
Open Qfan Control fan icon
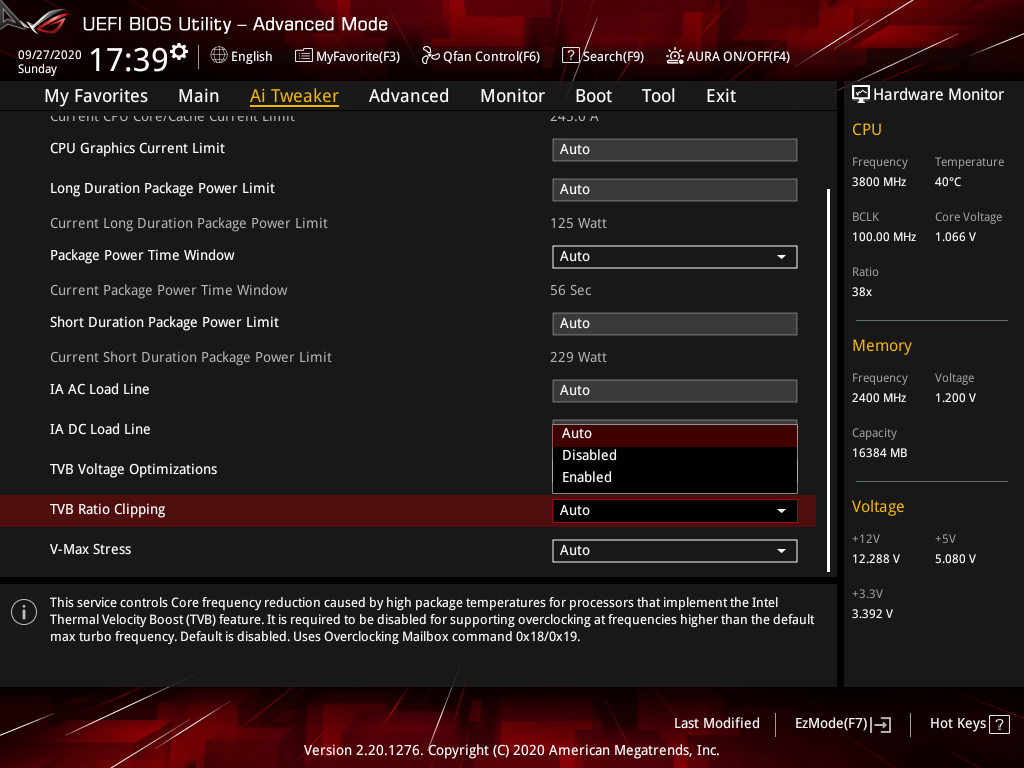tap(430, 56)
